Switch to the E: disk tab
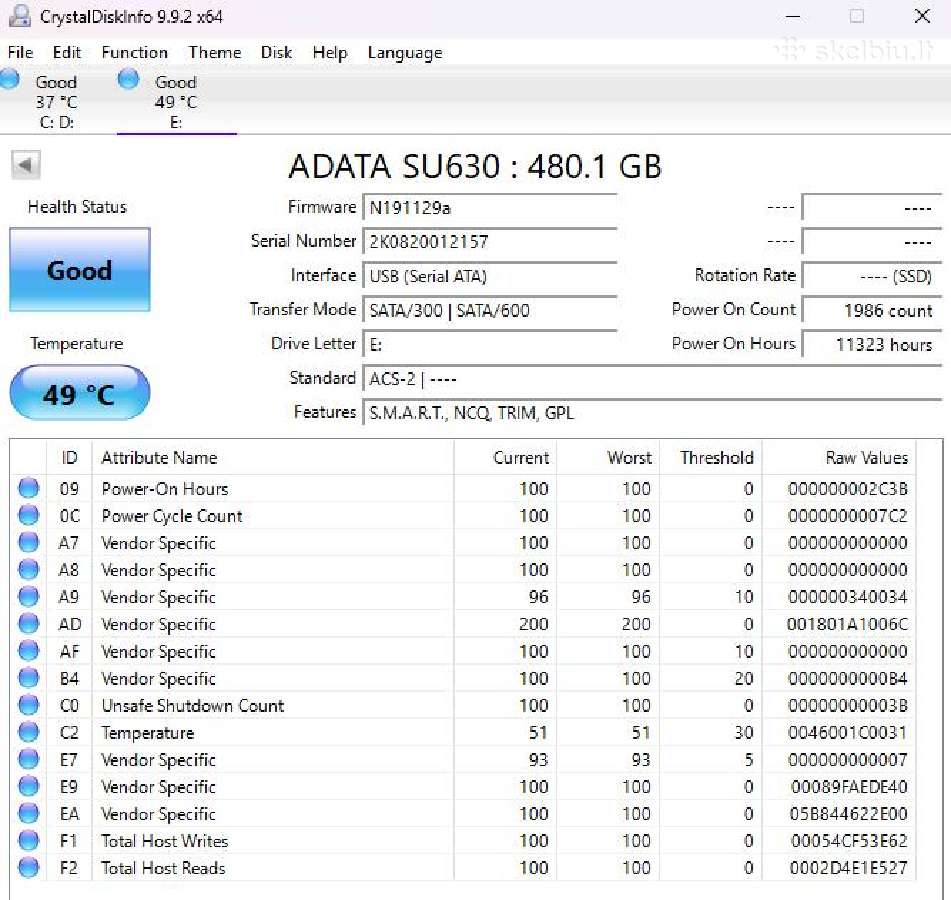951x900 pixels. pos(176,101)
